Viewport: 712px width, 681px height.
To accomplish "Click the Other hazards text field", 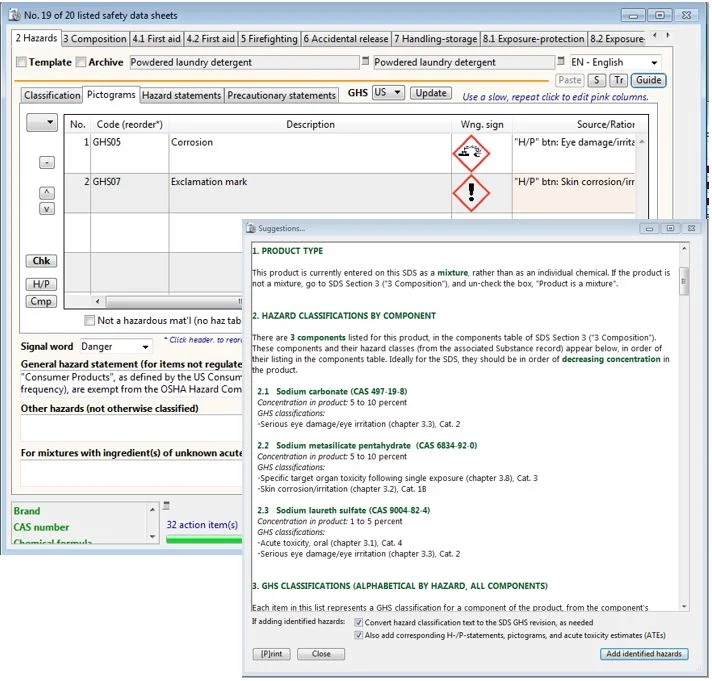I will [132, 428].
